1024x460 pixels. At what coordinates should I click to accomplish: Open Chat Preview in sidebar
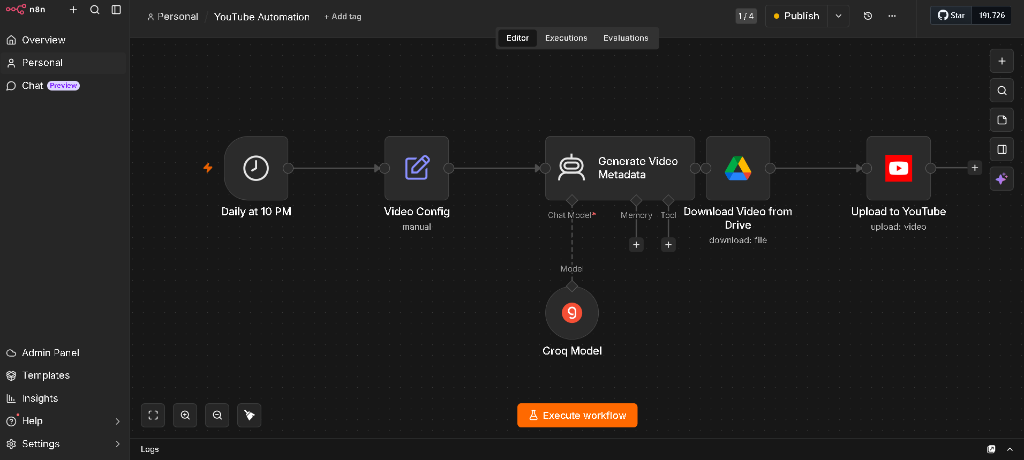coord(63,86)
